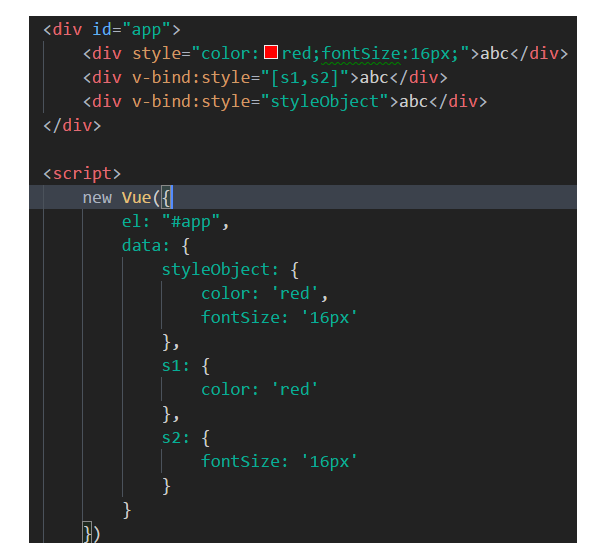Click the [s1,s2] binding value

(x=305, y=78)
